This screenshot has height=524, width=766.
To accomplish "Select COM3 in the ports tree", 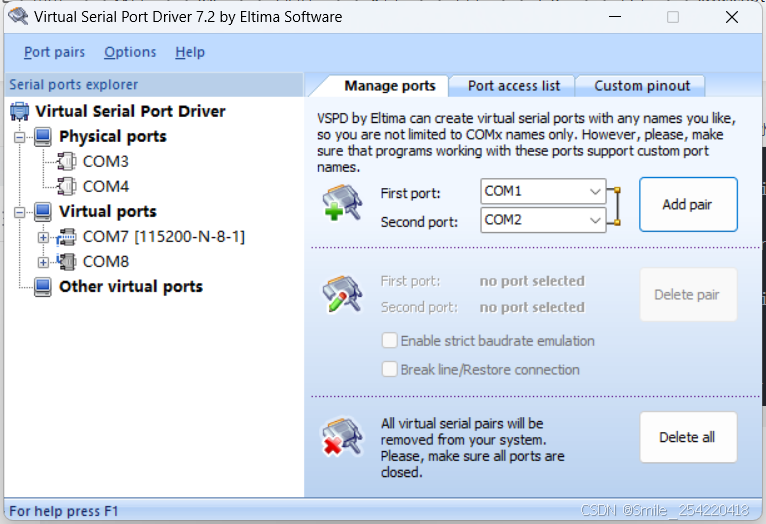I will (x=106, y=161).
